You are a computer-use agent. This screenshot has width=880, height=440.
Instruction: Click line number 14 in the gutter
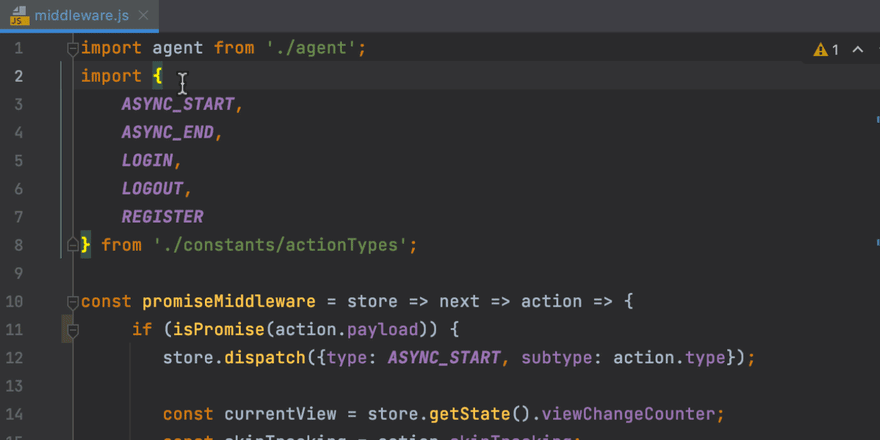[x=14, y=414]
